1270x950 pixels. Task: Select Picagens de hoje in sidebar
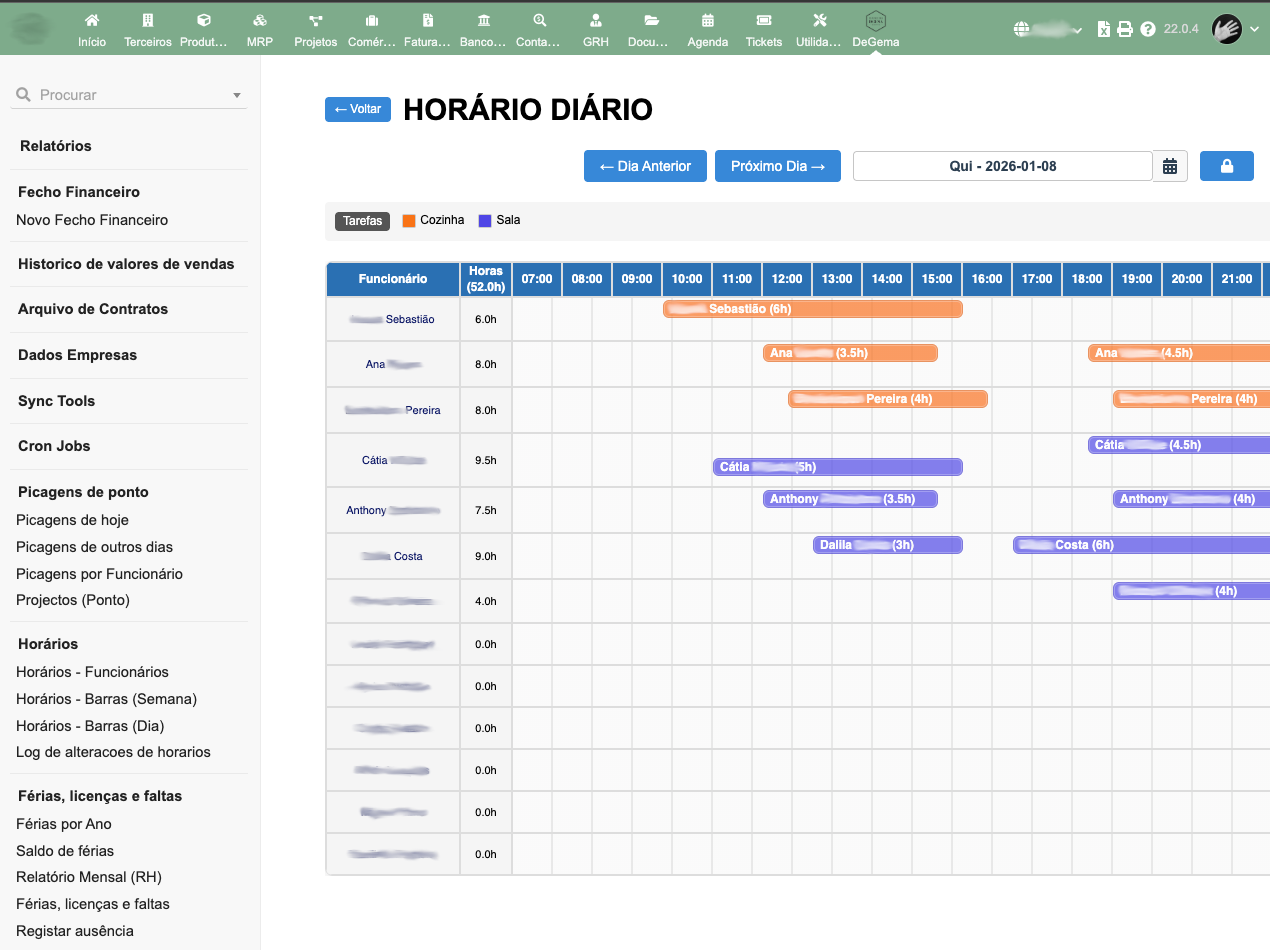(72, 520)
